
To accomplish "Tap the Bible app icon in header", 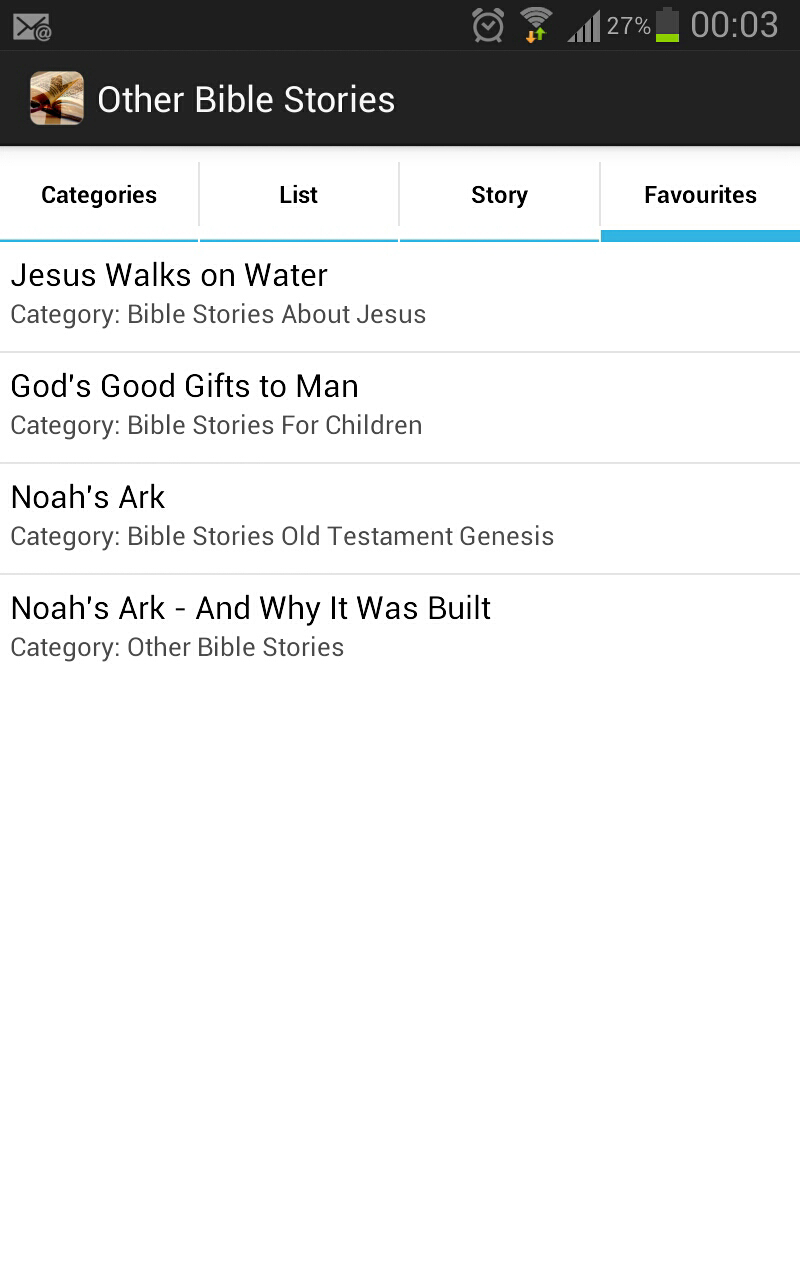I will click(56, 98).
